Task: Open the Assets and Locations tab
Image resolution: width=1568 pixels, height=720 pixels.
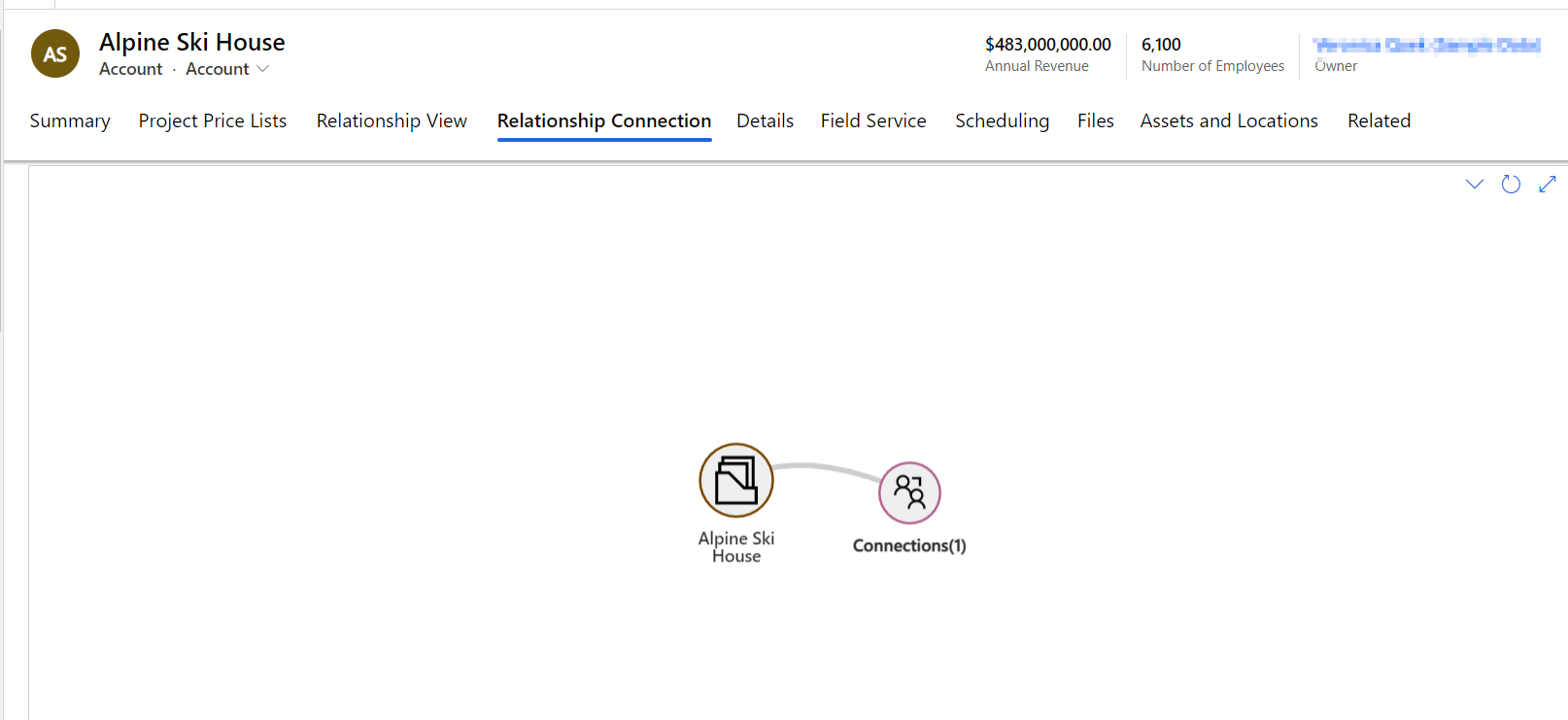Action: pos(1229,120)
